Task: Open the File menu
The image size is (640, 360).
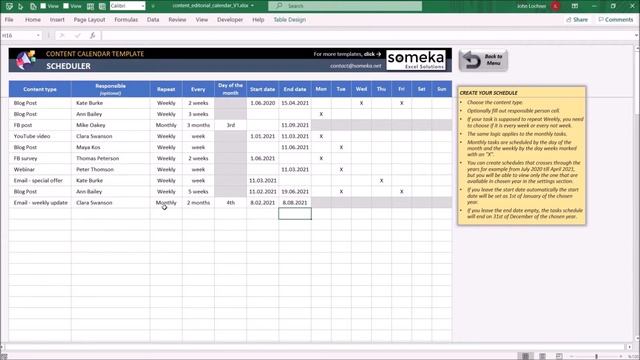Action: (9, 20)
